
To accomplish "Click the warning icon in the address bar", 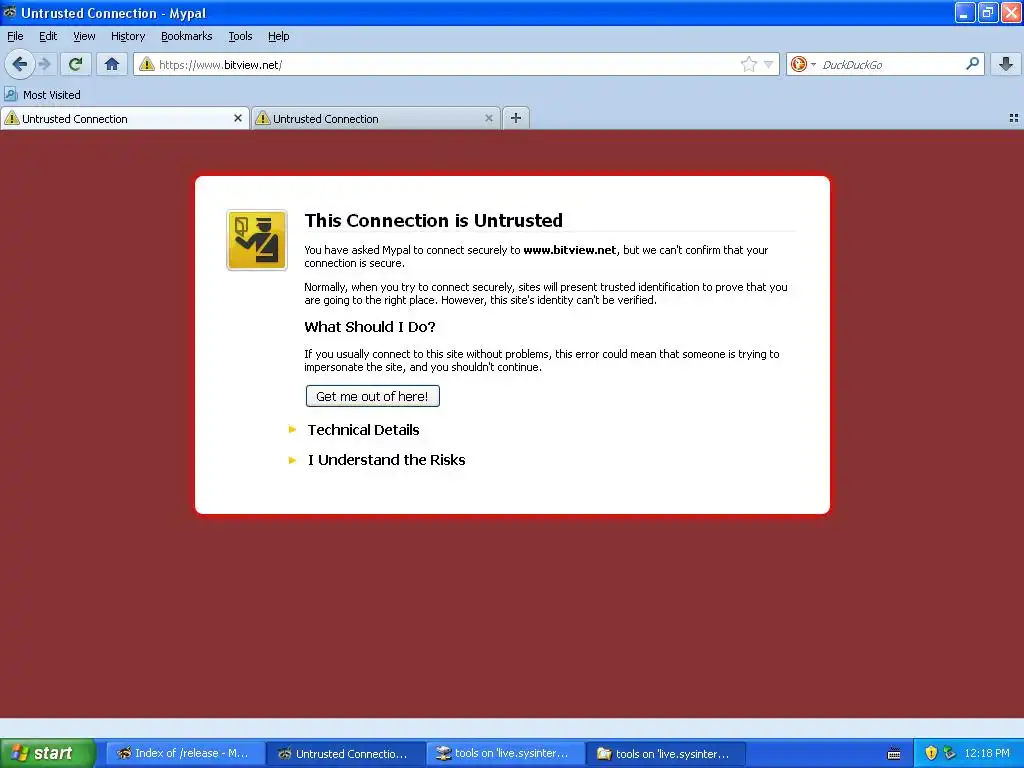I will (x=147, y=64).
